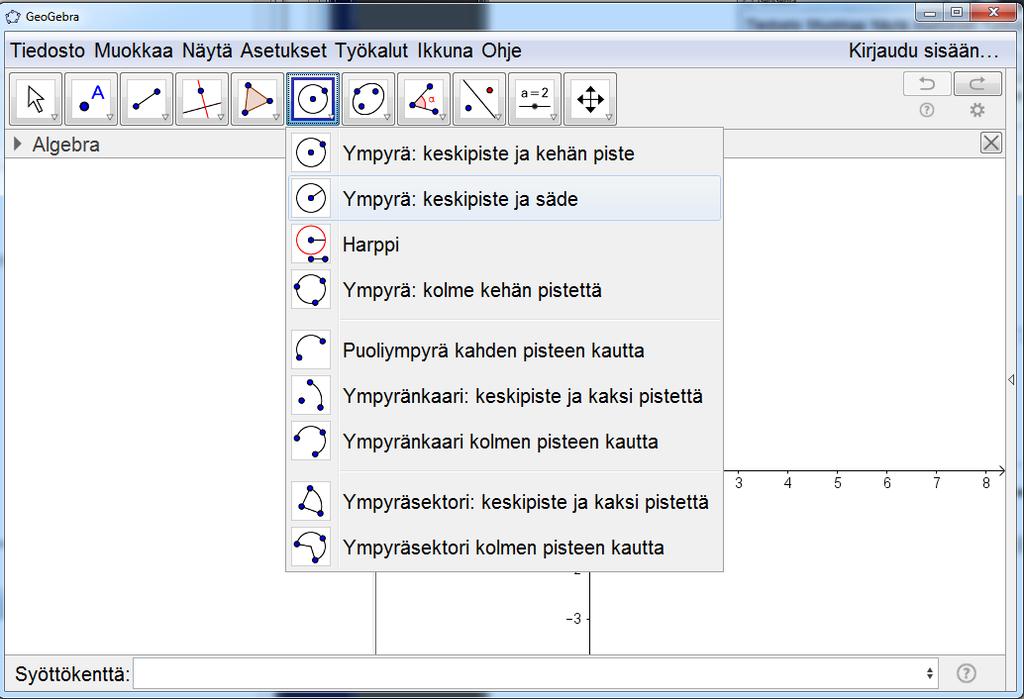Viewport: 1024px width, 699px height.
Task: Click icon for Ympyräsektori: keskipiste ja kaksi pistettä
Action: point(311,501)
